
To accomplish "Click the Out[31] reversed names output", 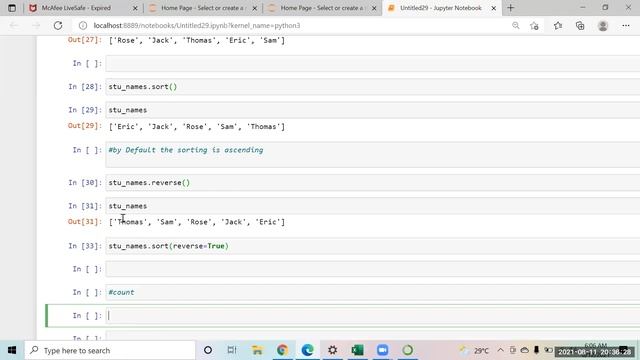I will click(x=197, y=222).
